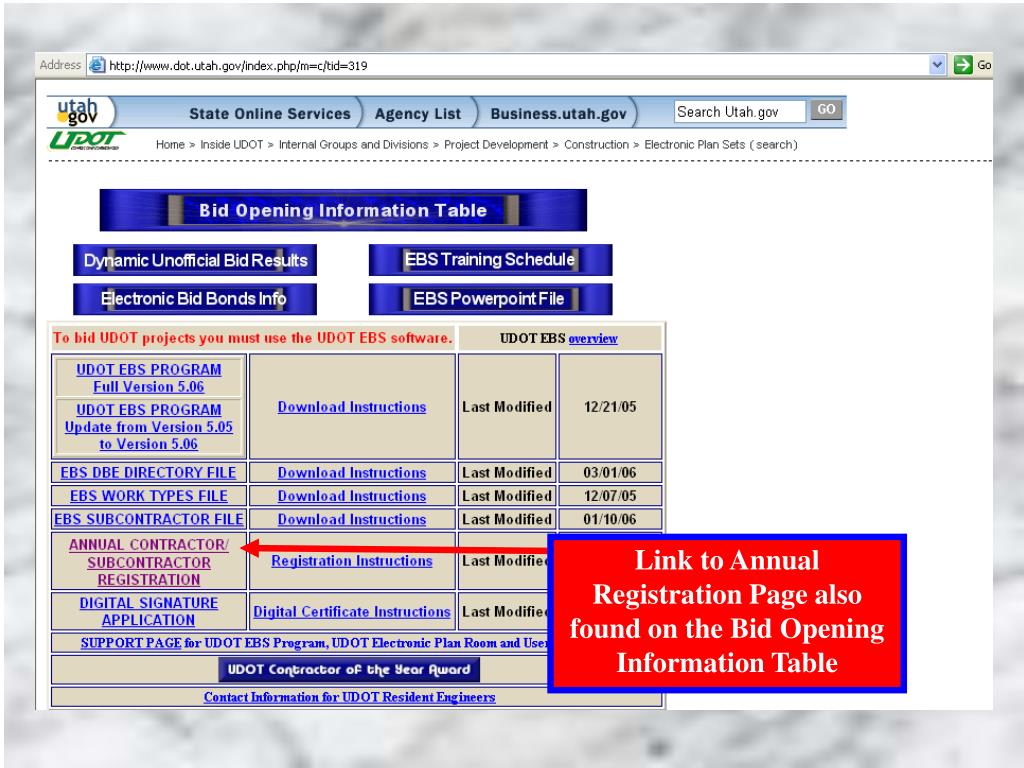This screenshot has width=1024, height=768.
Task: Click the 12/21/05 date cell
Action: [610, 407]
